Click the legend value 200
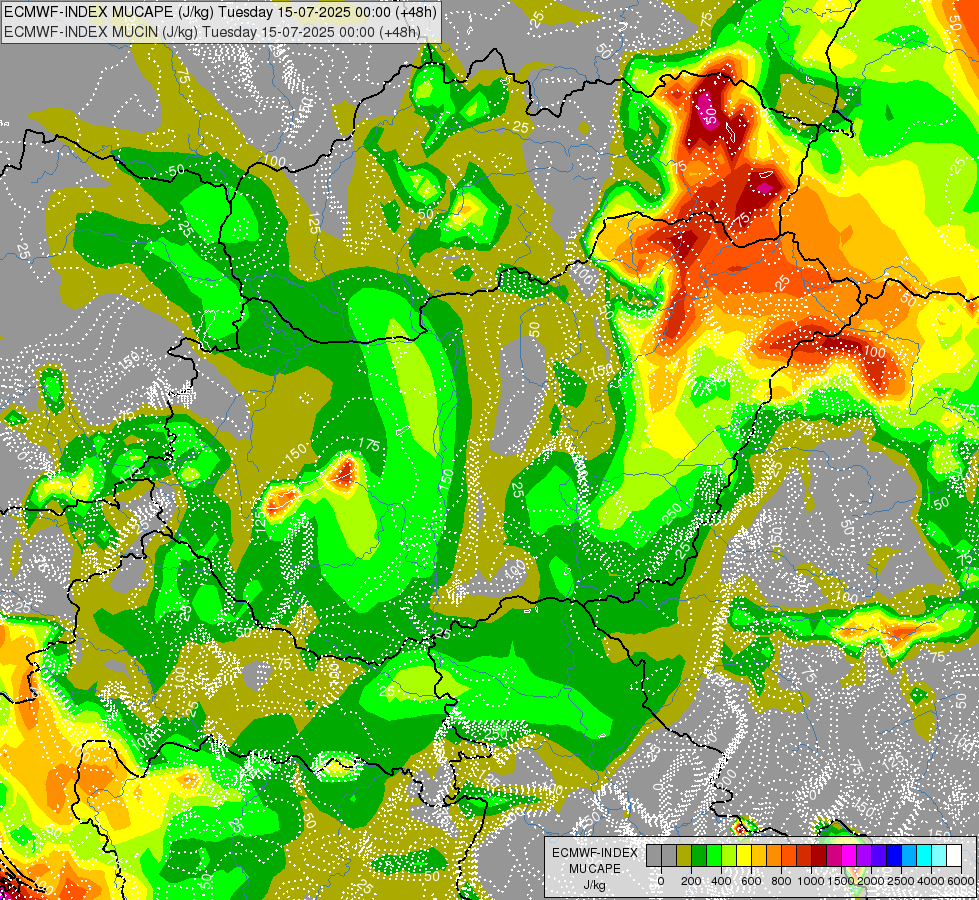The height and width of the screenshot is (900, 979). tap(691, 881)
